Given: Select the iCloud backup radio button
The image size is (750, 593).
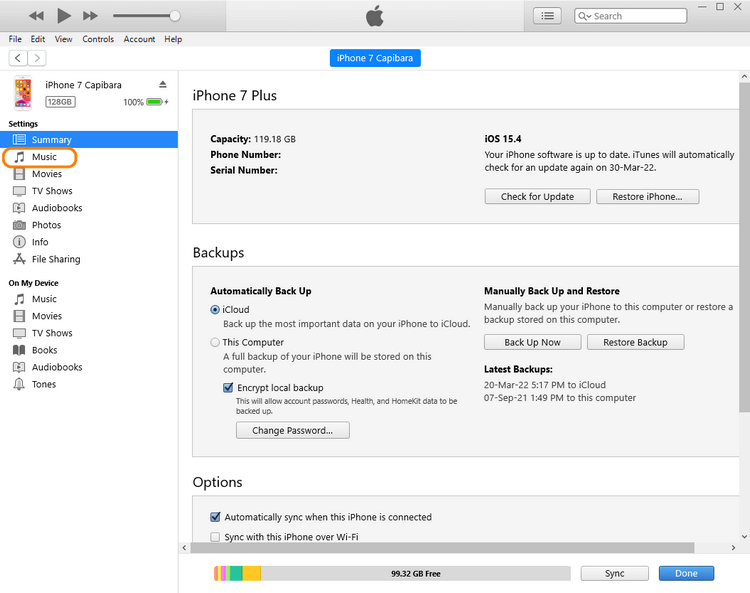Looking at the screenshot, I should click(215, 310).
